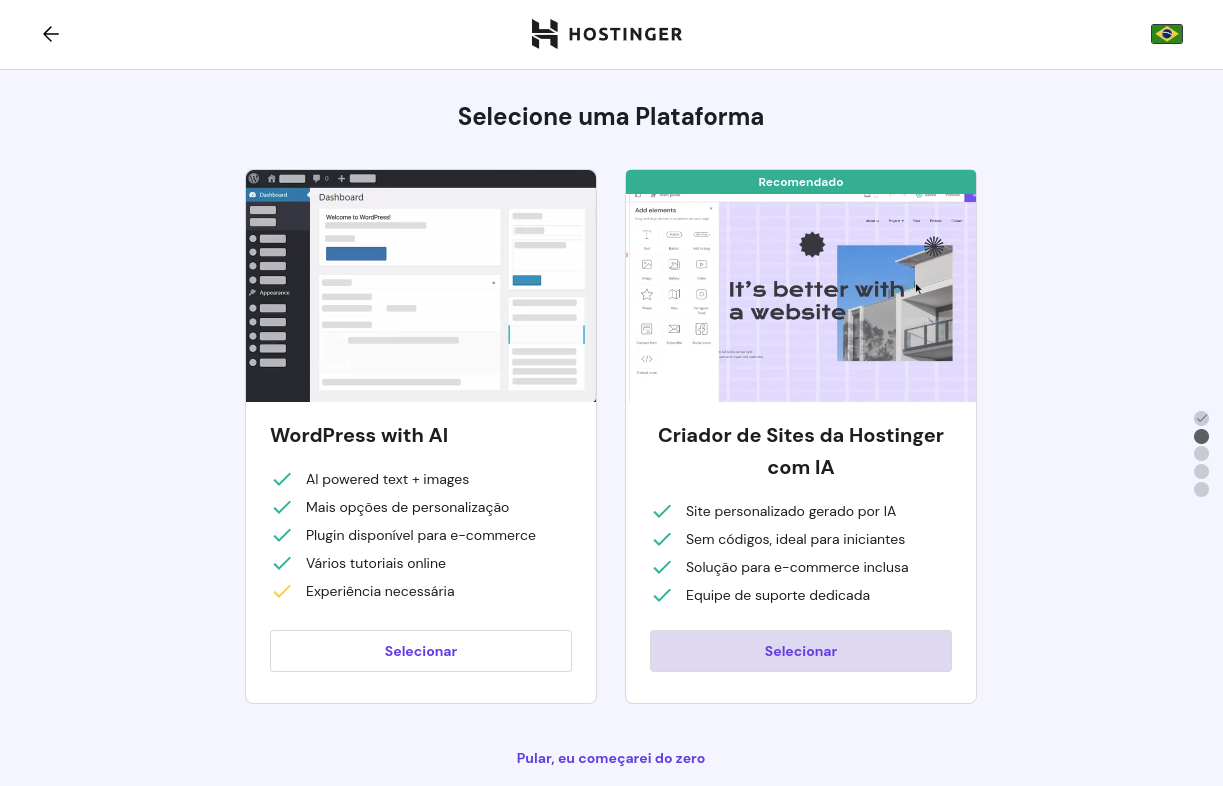The width and height of the screenshot is (1223, 786).
Task: Click the yellow check beside 'Experiência necessária'
Action: [282, 591]
